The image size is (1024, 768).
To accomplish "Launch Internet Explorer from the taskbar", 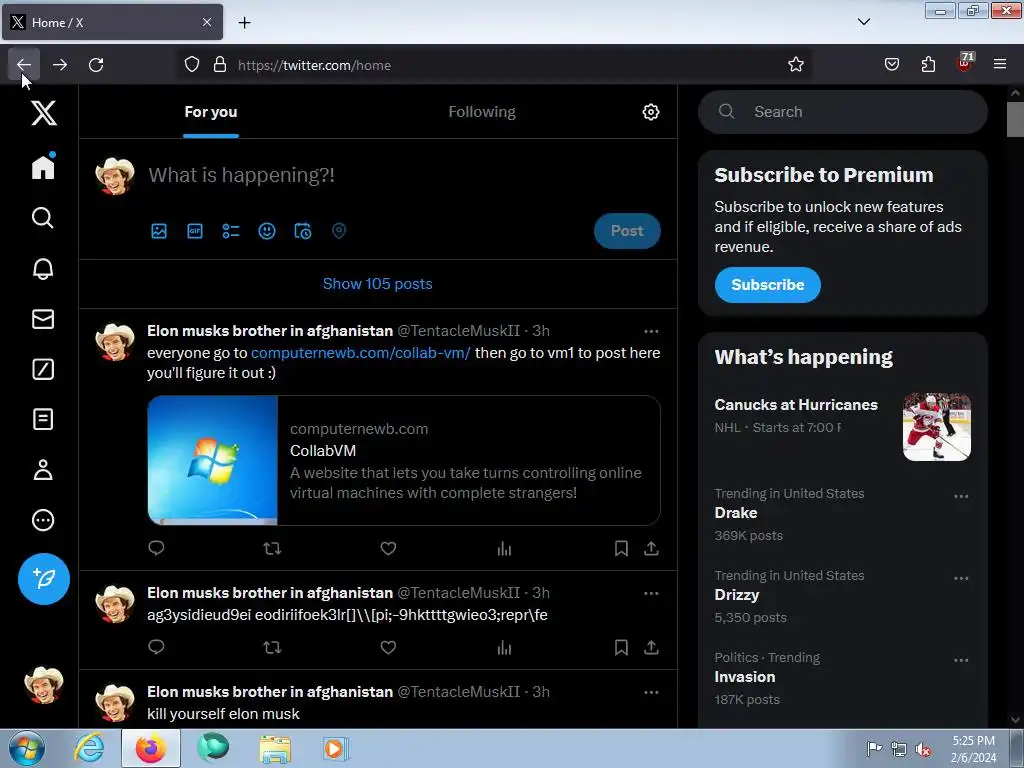I will tap(89, 748).
